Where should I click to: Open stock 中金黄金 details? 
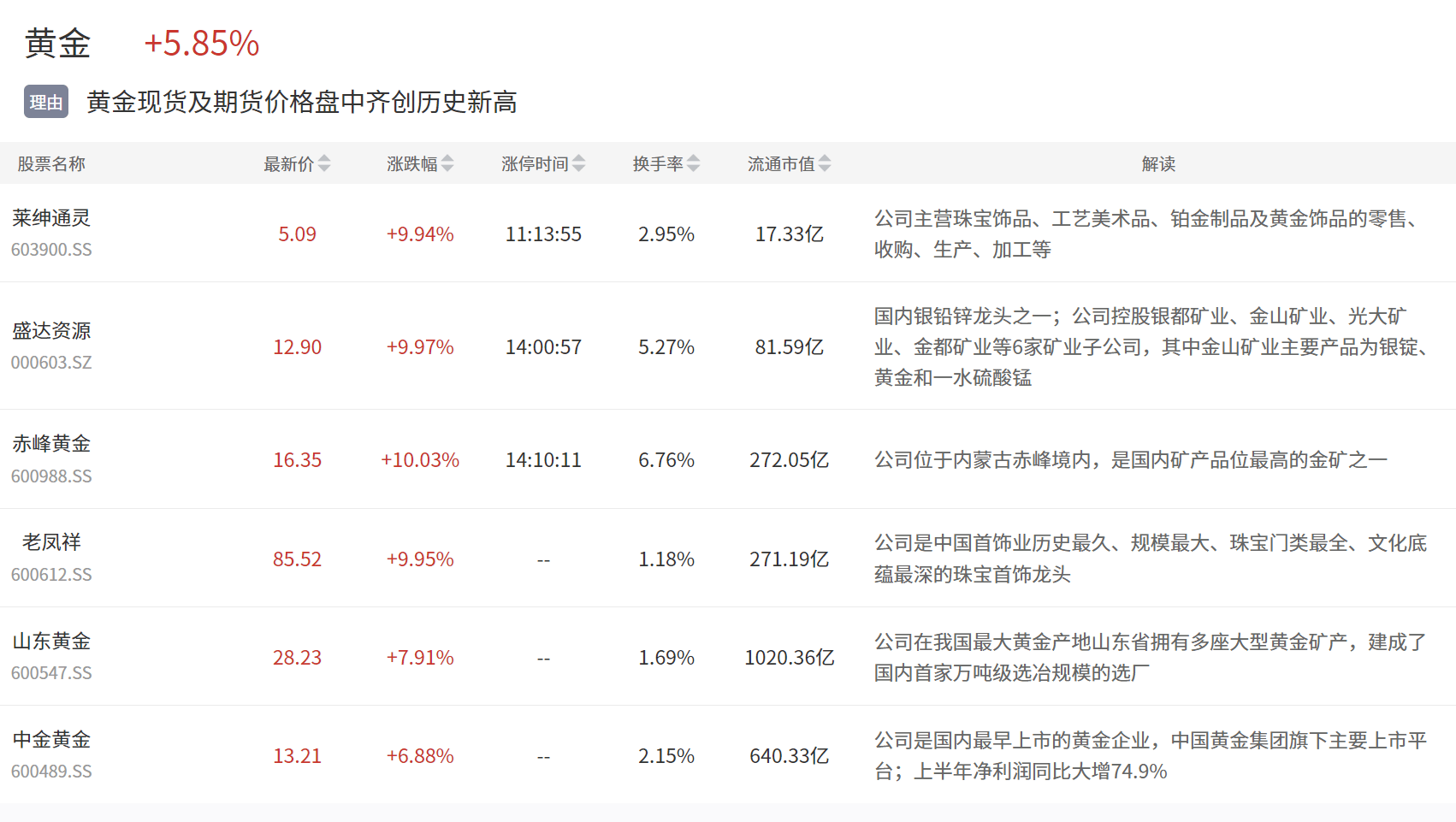pyautogui.click(x=51, y=740)
